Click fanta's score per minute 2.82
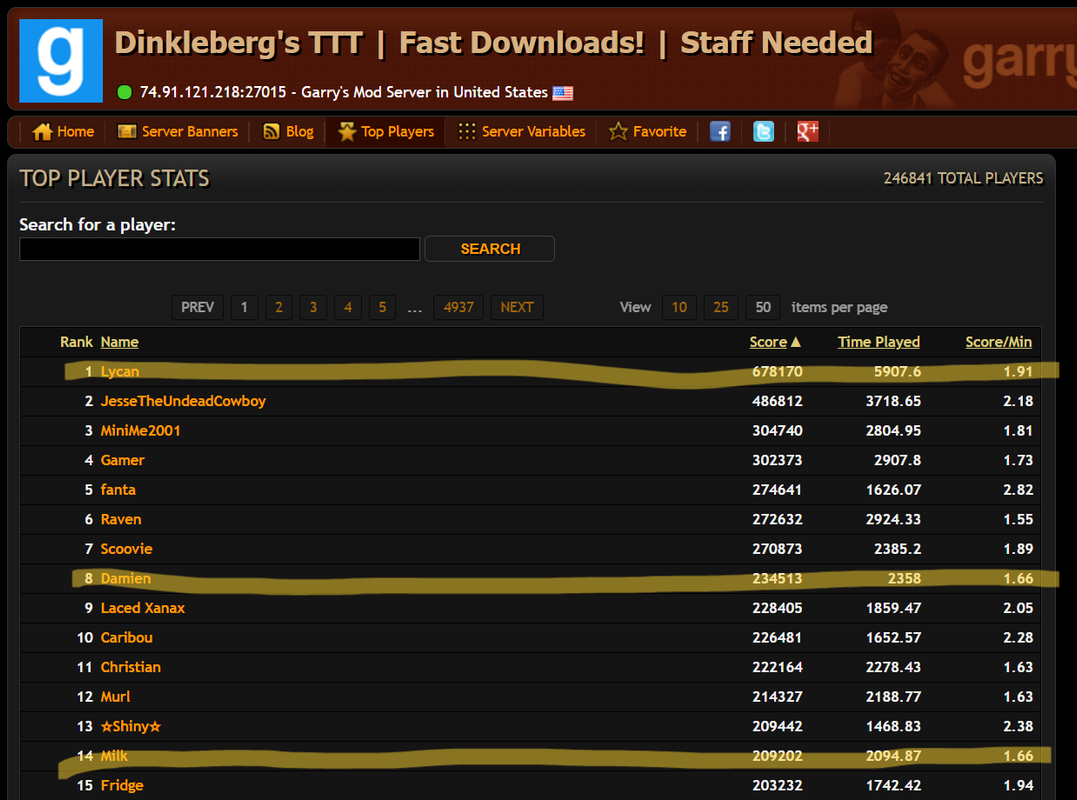Viewport: 1077px width, 800px height. [x=1017, y=490]
